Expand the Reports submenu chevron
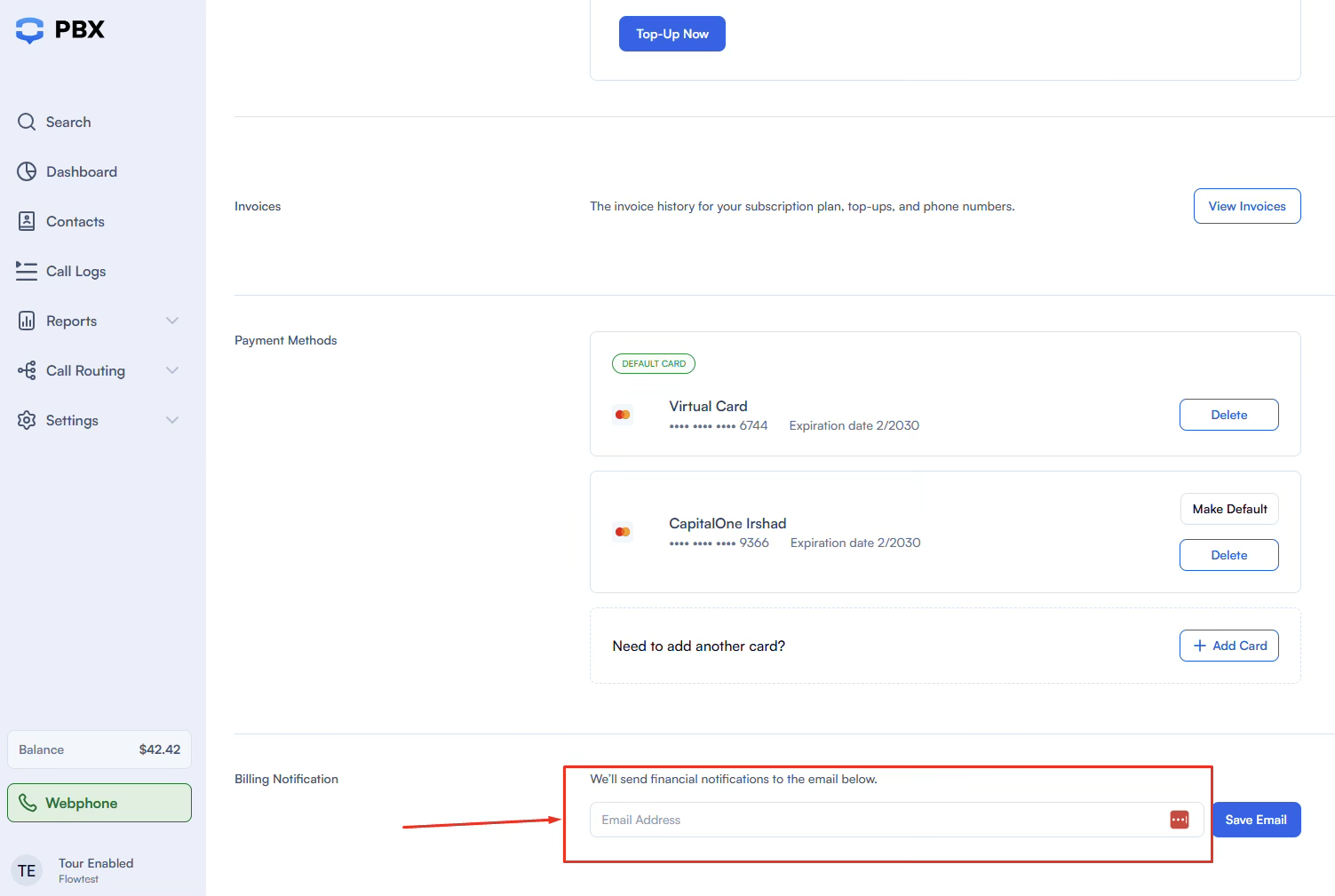 coord(172,321)
